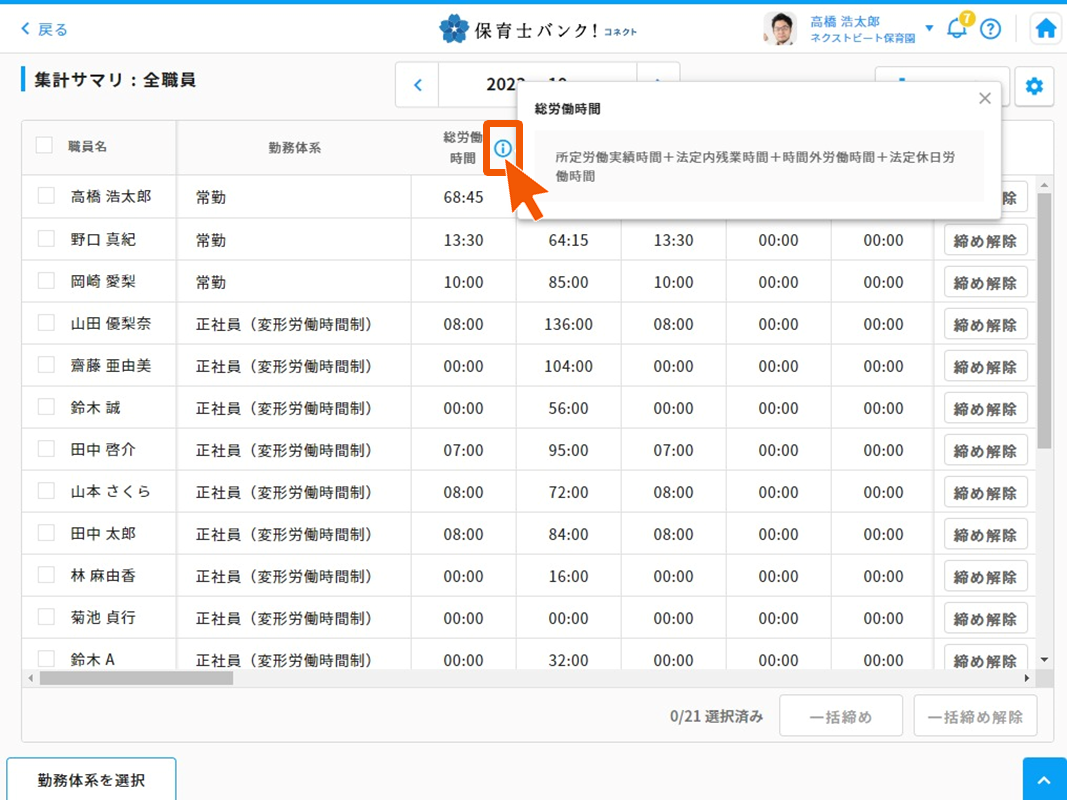Click the horizontal scrollbar thumb
This screenshot has height=800, width=1067.
coord(135,678)
